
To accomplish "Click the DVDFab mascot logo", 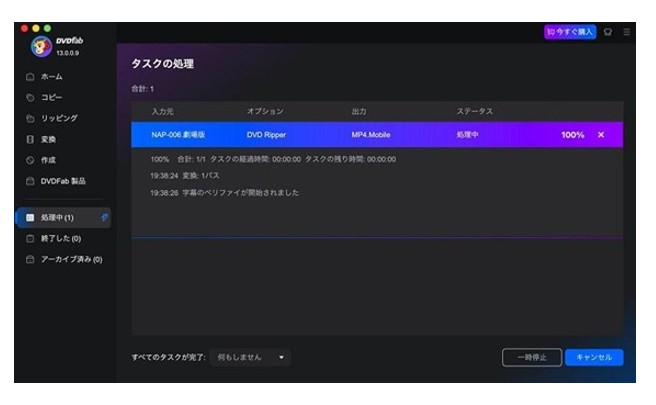I will tap(41, 46).
